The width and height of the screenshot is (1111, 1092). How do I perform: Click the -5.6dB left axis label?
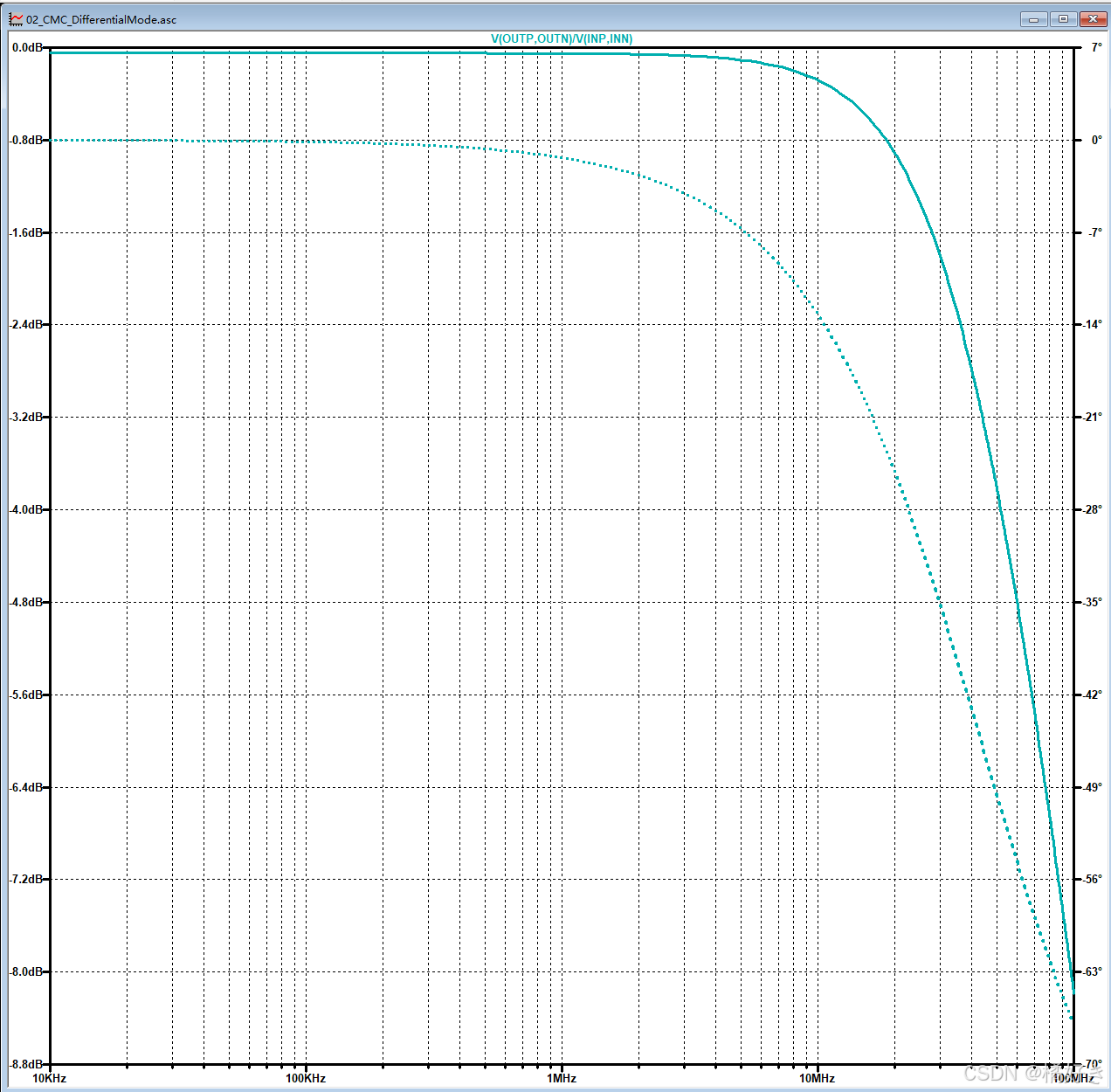coord(25,695)
